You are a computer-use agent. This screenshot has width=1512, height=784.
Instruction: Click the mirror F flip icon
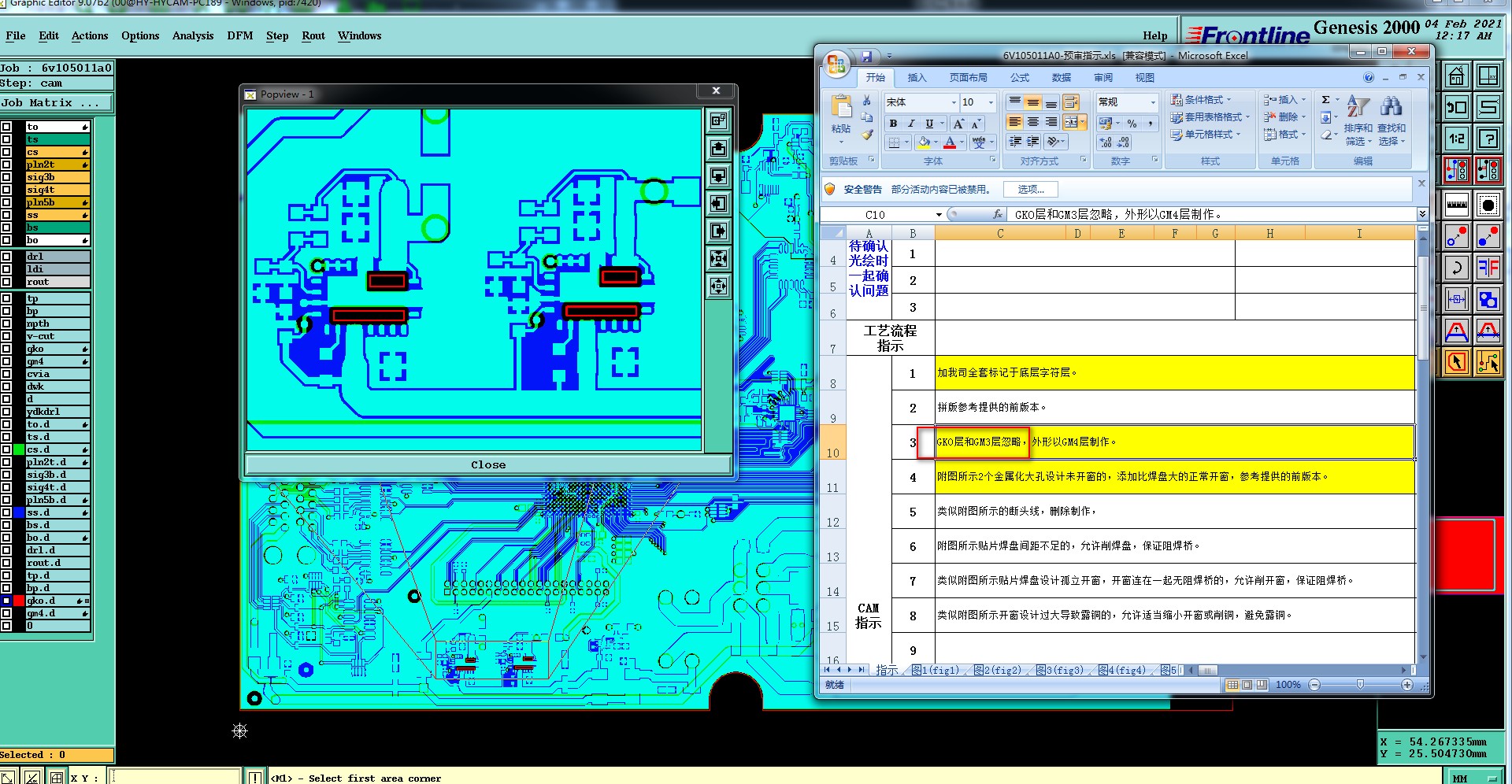[x=1488, y=267]
